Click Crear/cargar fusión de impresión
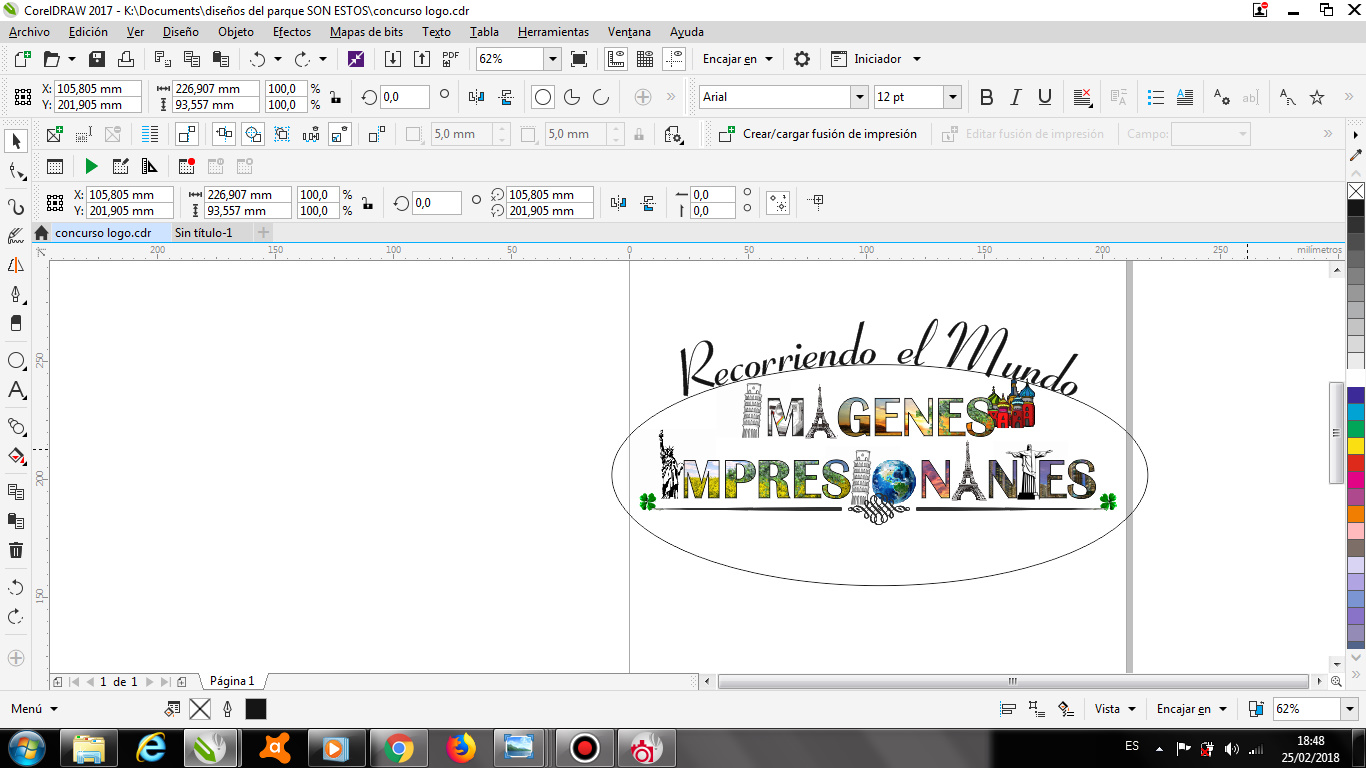 click(x=819, y=134)
